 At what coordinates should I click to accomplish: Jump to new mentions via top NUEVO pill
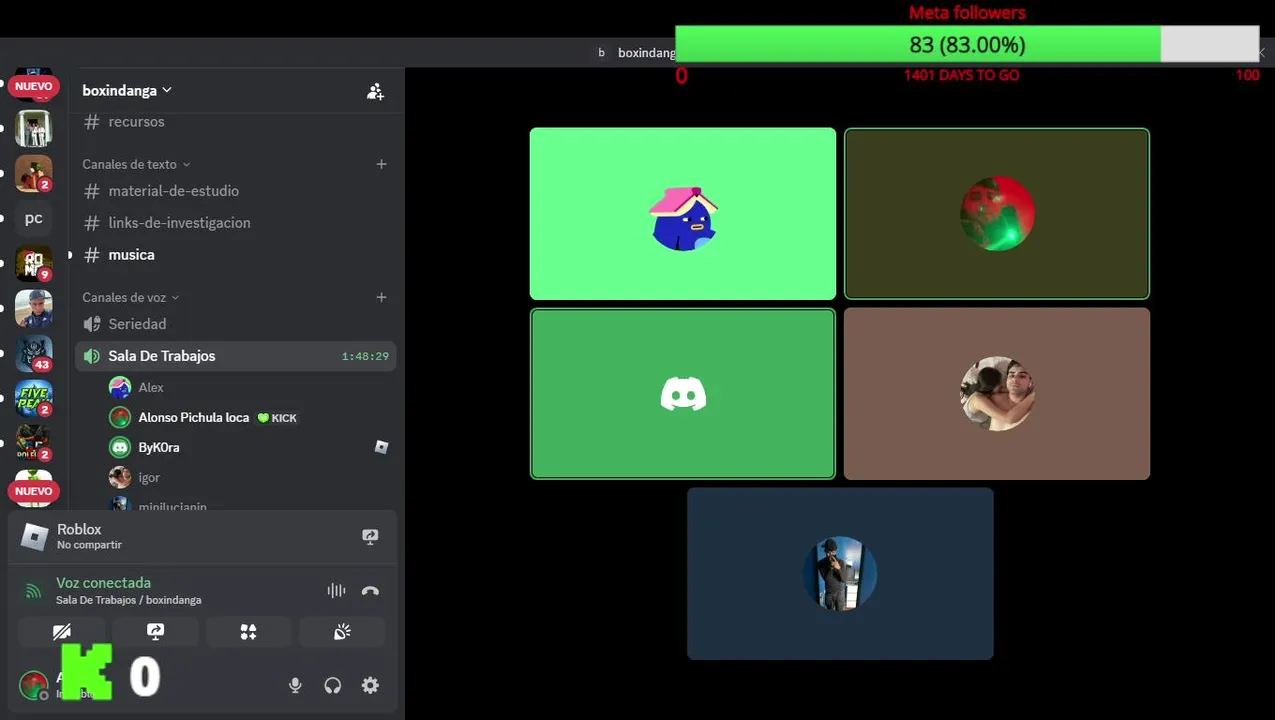(33, 87)
